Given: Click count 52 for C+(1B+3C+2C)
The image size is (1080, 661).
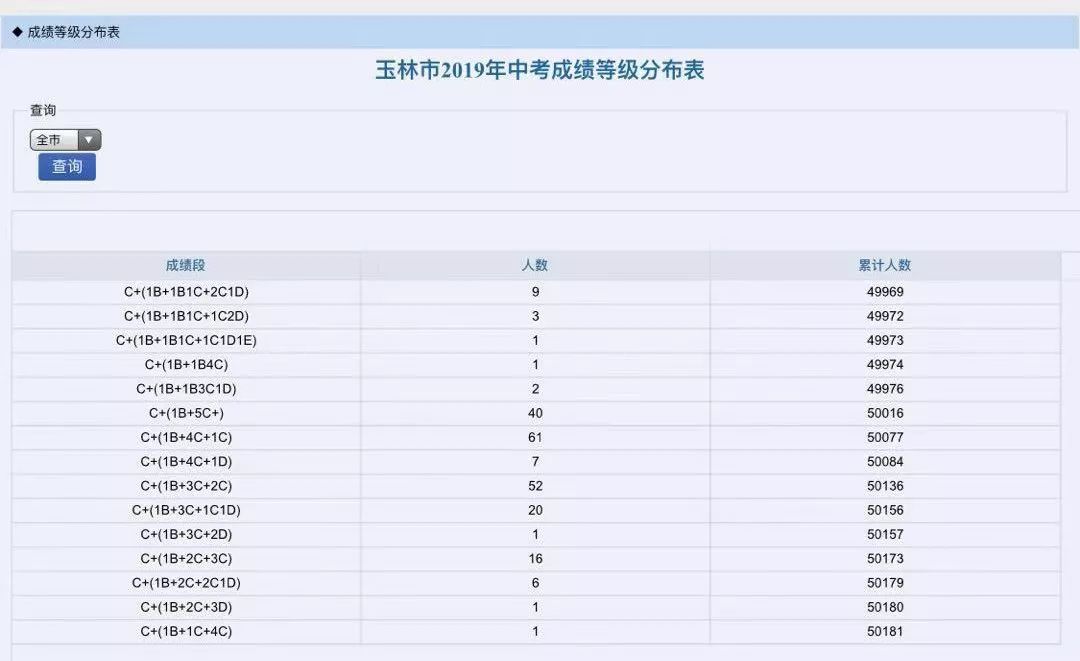Looking at the screenshot, I should [x=535, y=486].
